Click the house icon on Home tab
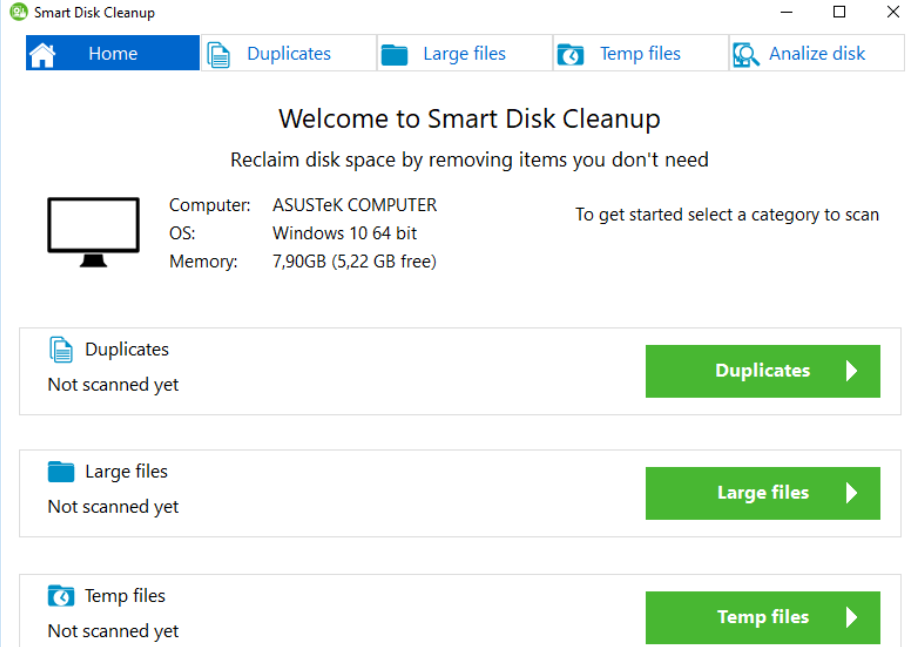 [x=43, y=55]
